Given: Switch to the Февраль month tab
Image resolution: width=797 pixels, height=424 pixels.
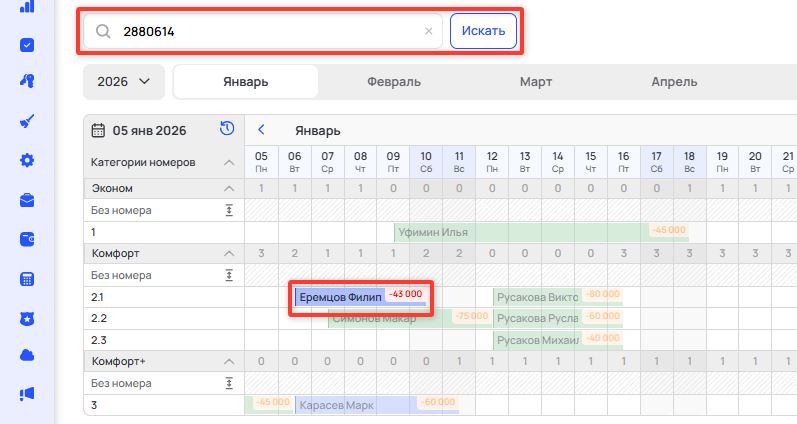Looking at the screenshot, I should point(393,82).
